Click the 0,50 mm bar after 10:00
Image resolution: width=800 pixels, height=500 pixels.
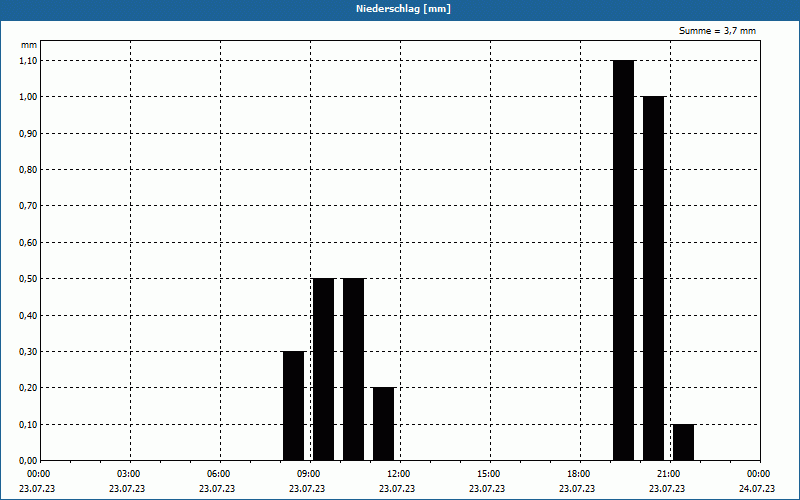(x=354, y=369)
